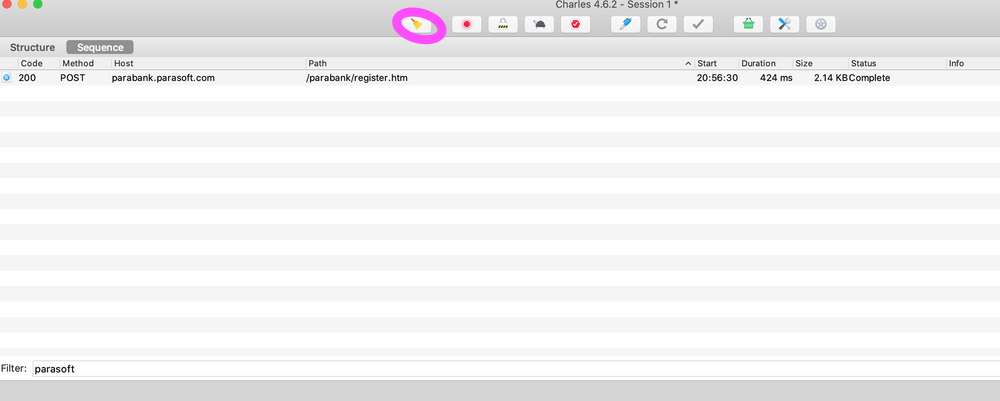Toggle breakpoints with the red hexagon icon
Image resolution: width=1000 pixels, height=401 pixels.
[x=576, y=24]
